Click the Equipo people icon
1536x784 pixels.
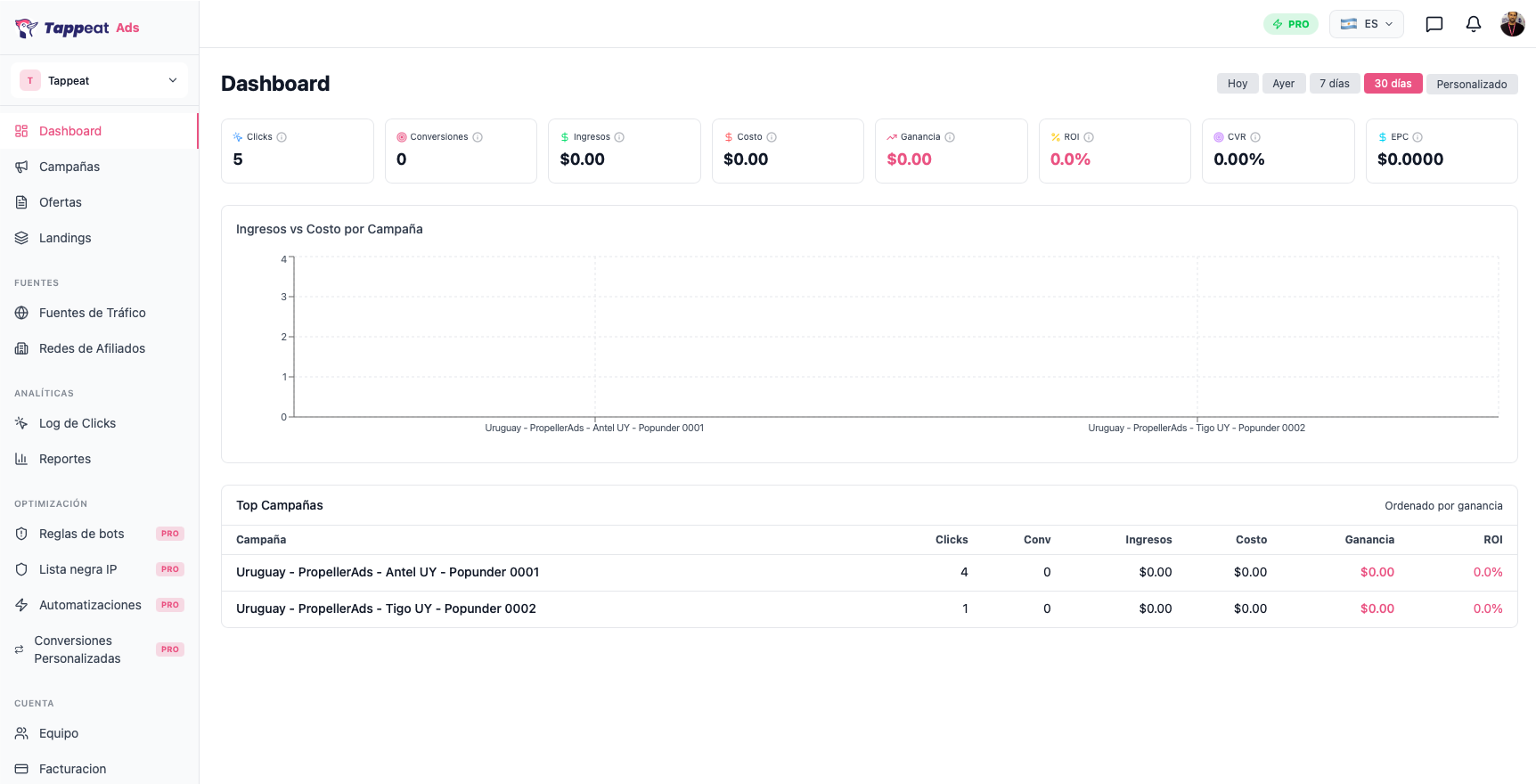tap(21, 733)
